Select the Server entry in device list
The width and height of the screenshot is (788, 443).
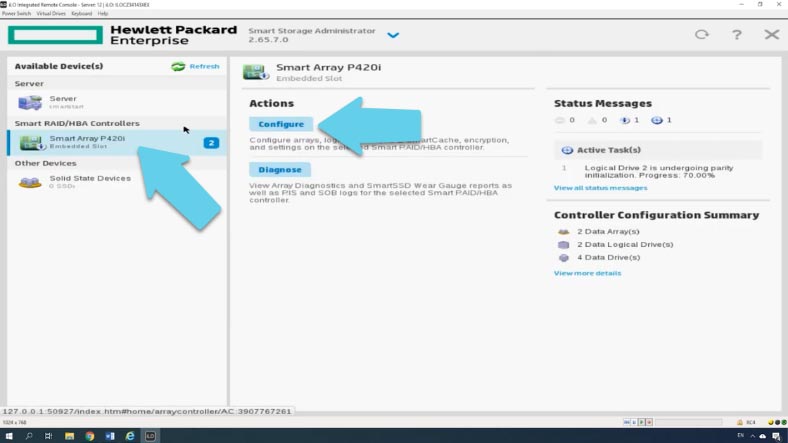117,102
